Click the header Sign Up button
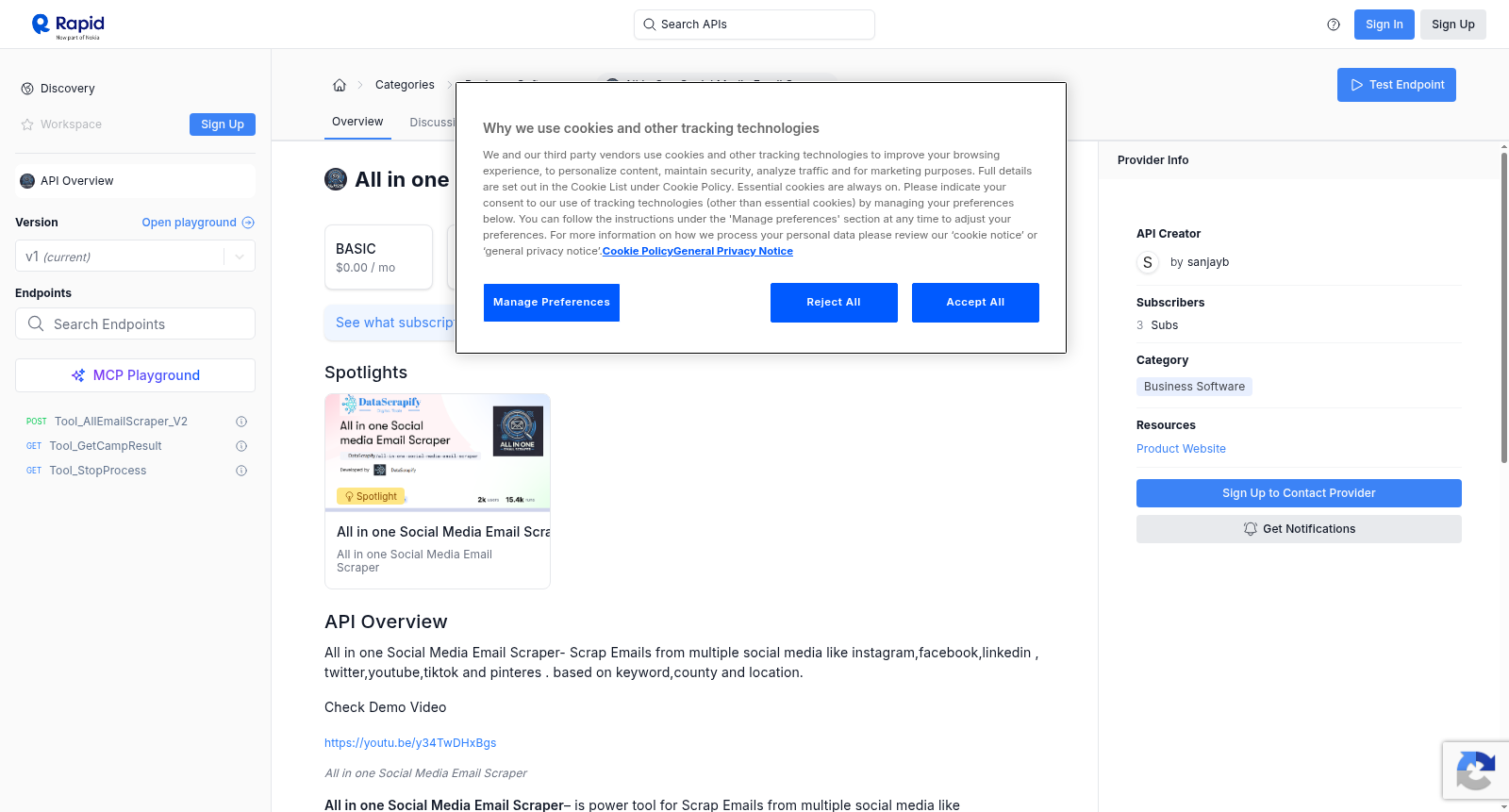The image size is (1509, 812). [x=1452, y=25]
